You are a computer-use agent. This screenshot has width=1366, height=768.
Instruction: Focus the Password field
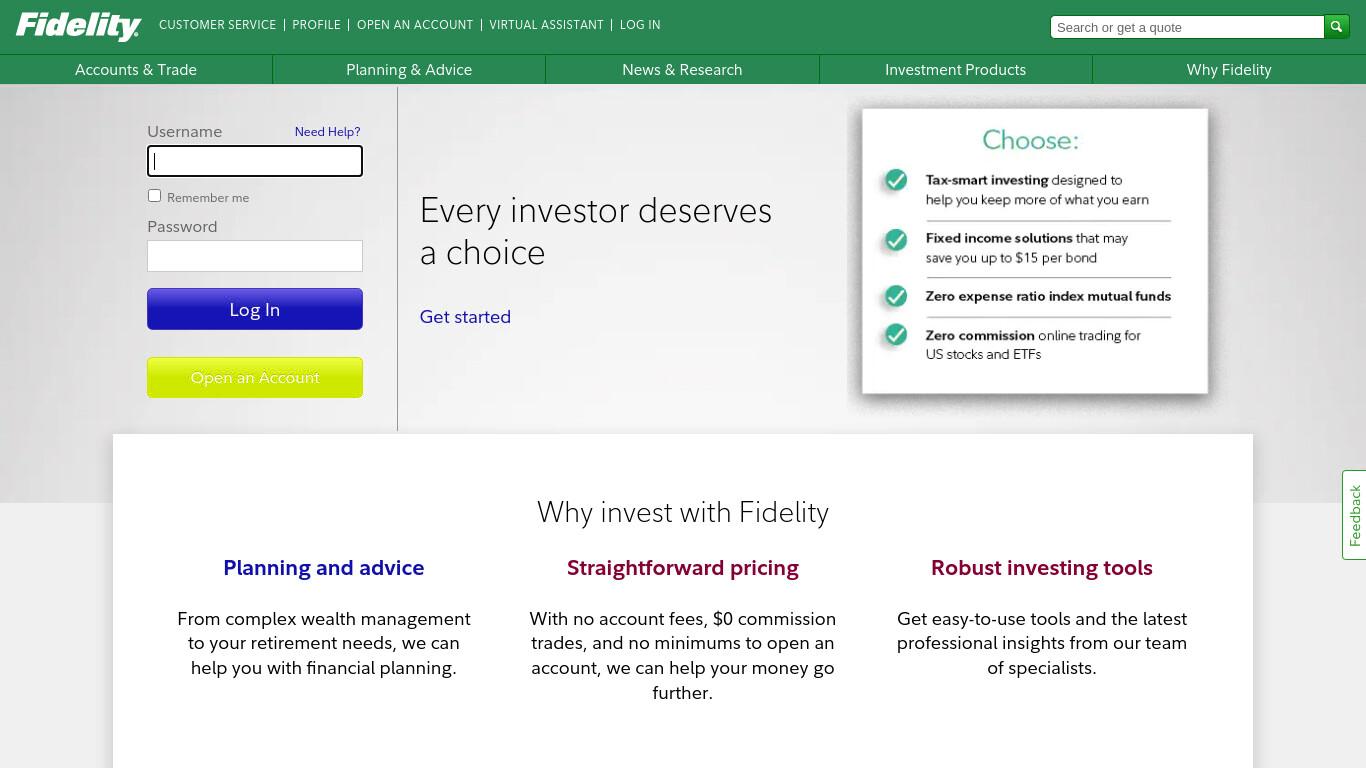pos(255,256)
